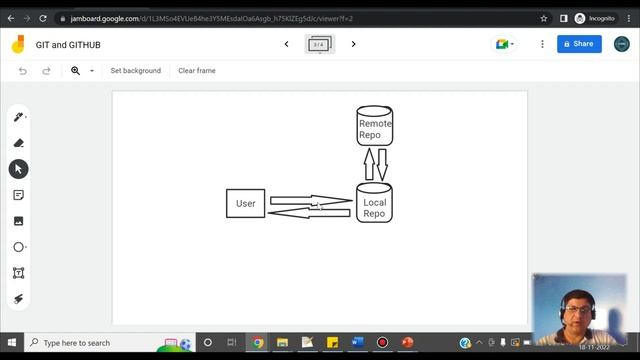The width and height of the screenshot is (640, 360).
Task: Open PowerPoint from the taskbar
Action: 407,342
